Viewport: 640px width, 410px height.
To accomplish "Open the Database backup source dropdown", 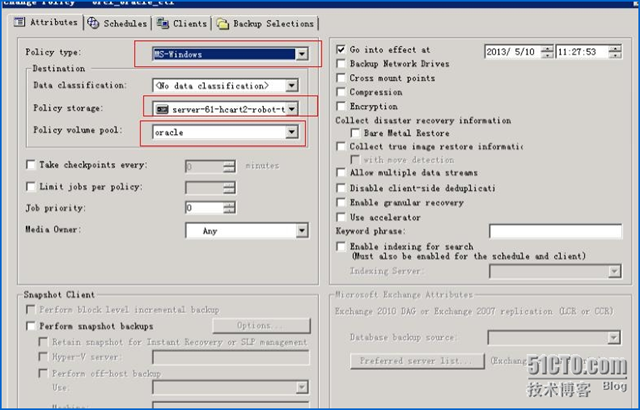I will [x=613, y=338].
